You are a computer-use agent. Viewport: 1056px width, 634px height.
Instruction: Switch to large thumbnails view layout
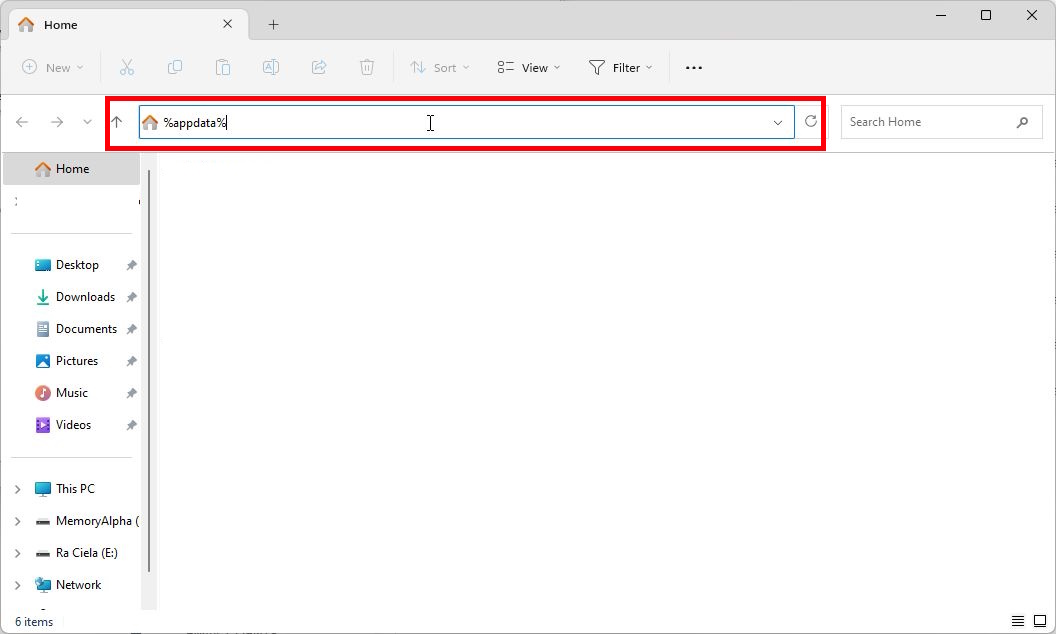tap(1040, 621)
